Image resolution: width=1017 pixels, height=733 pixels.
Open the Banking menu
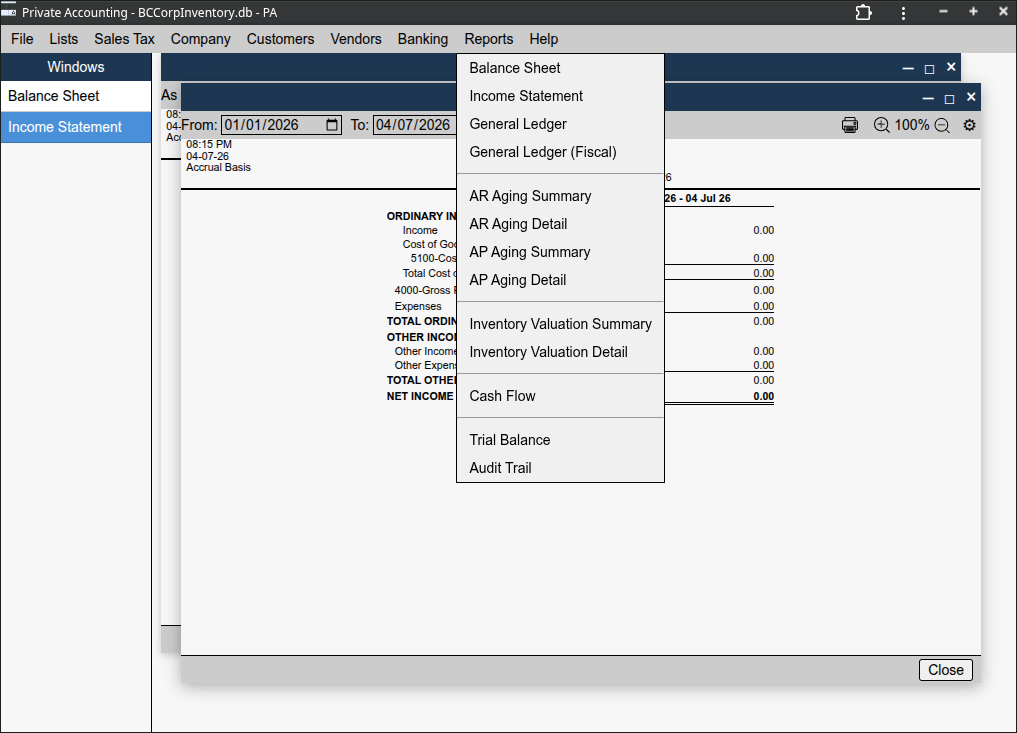coord(423,39)
